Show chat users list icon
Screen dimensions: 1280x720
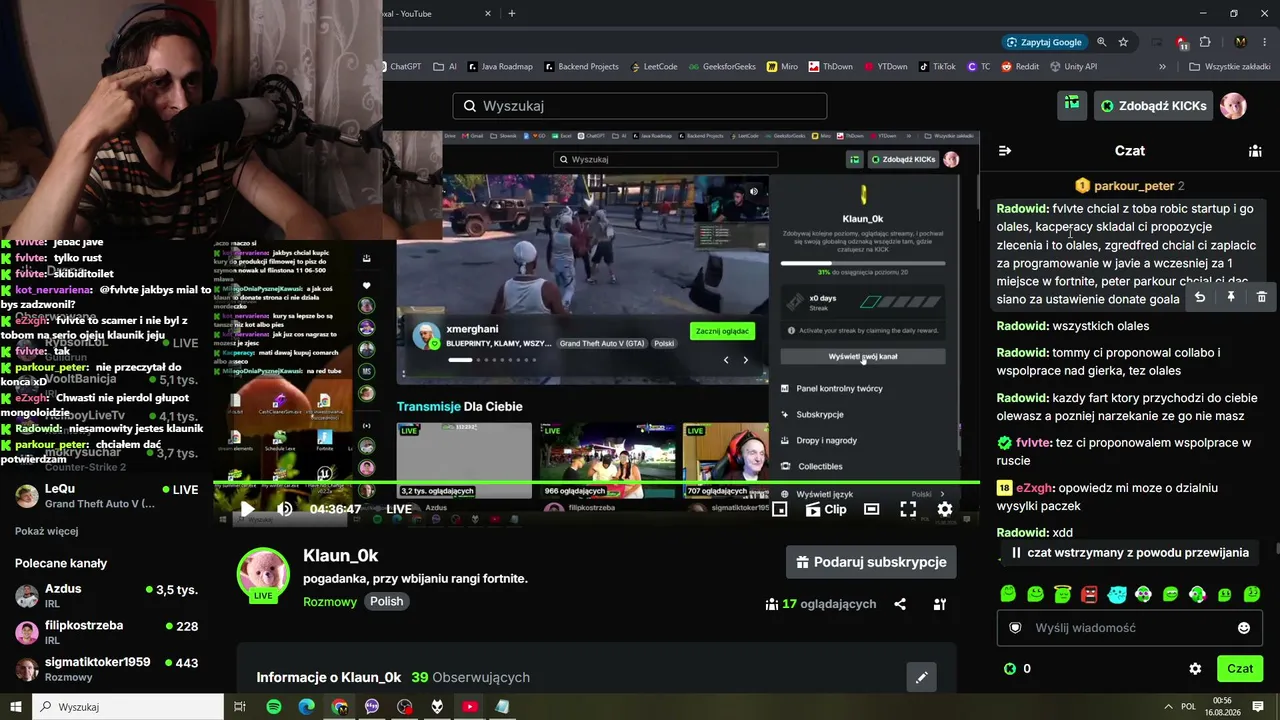(x=1255, y=151)
